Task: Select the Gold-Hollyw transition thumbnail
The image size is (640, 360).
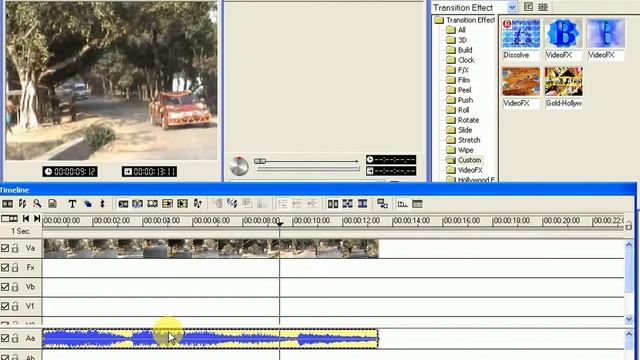Action: pyautogui.click(x=563, y=82)
